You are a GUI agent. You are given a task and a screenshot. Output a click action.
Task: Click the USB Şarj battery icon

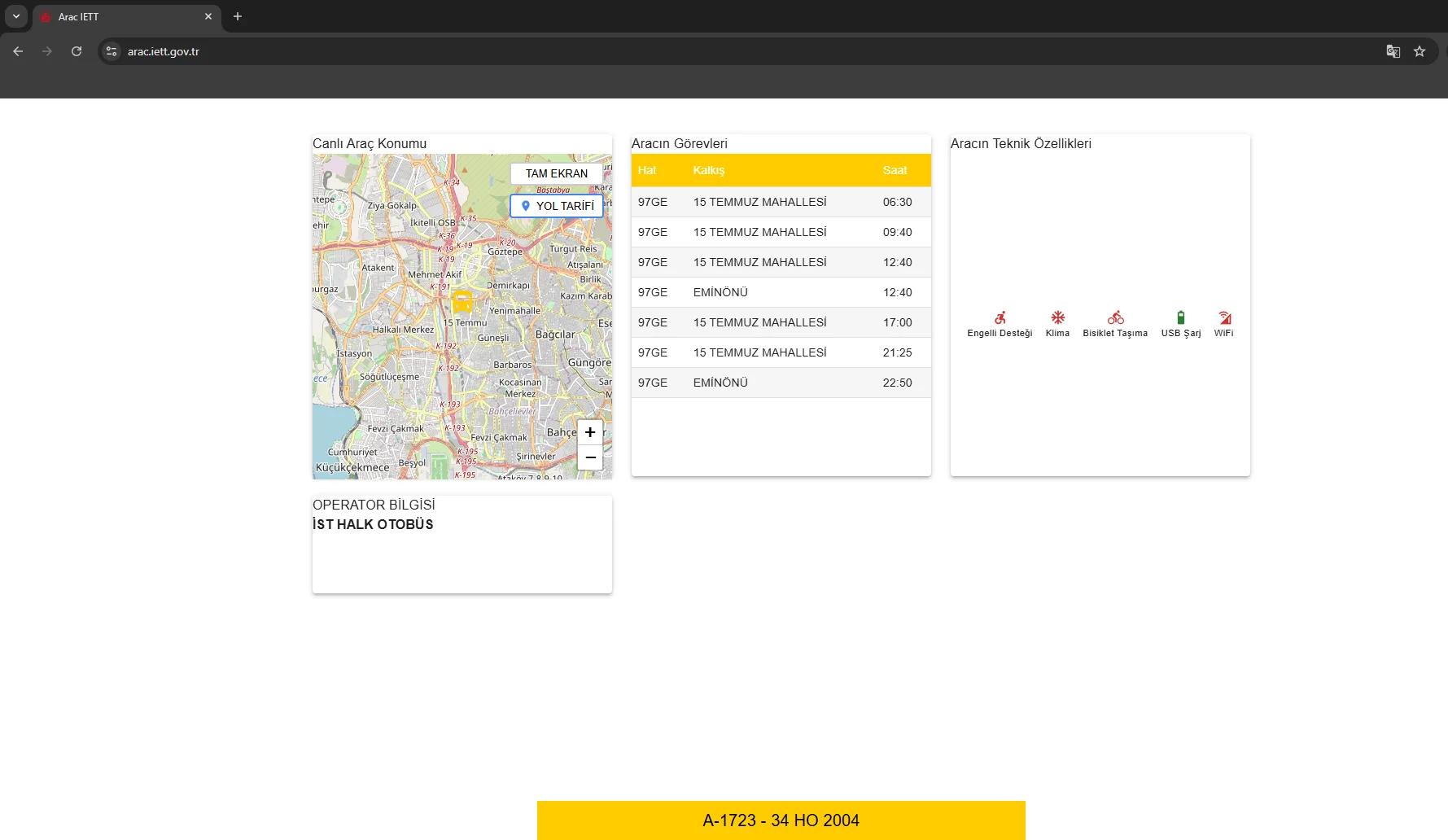(1180, 317)
